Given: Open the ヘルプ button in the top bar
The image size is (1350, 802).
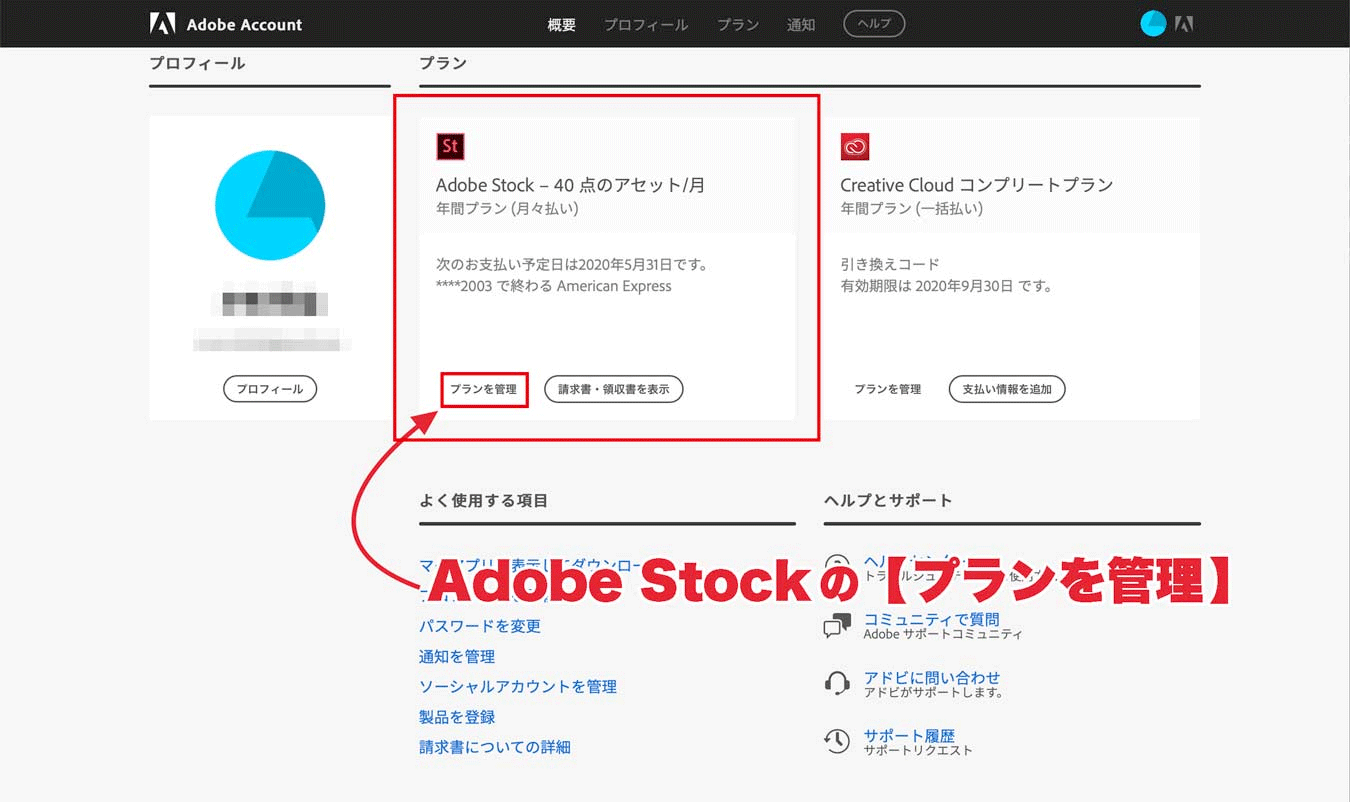Looking at the screenshot, I should [x=873, y=22].
